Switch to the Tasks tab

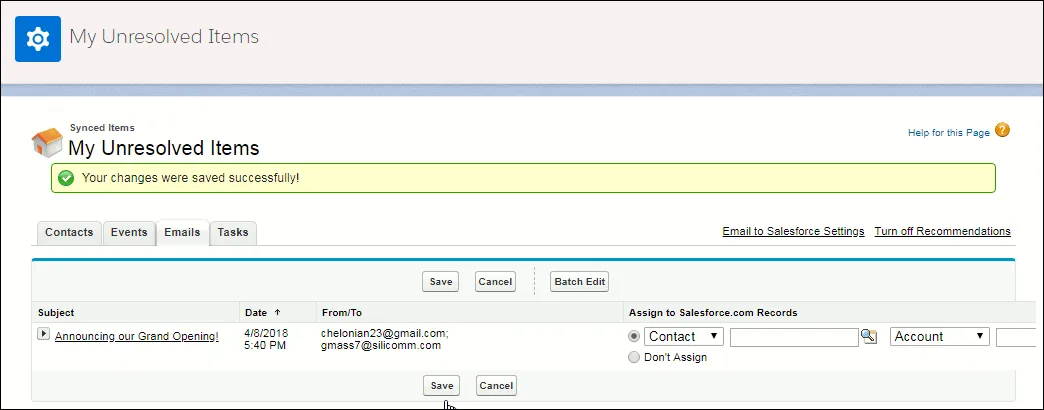pyautogui.click(x=233, y=232)
